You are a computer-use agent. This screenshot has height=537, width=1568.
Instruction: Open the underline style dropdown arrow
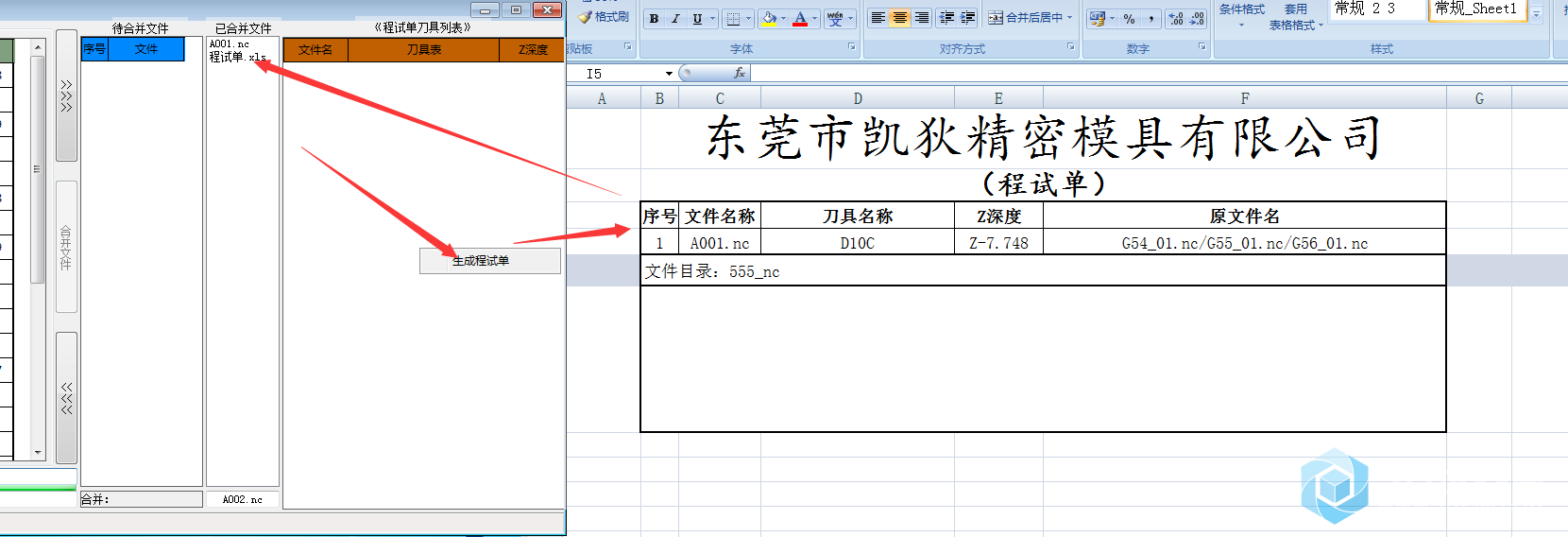click(x=713, y=18)
